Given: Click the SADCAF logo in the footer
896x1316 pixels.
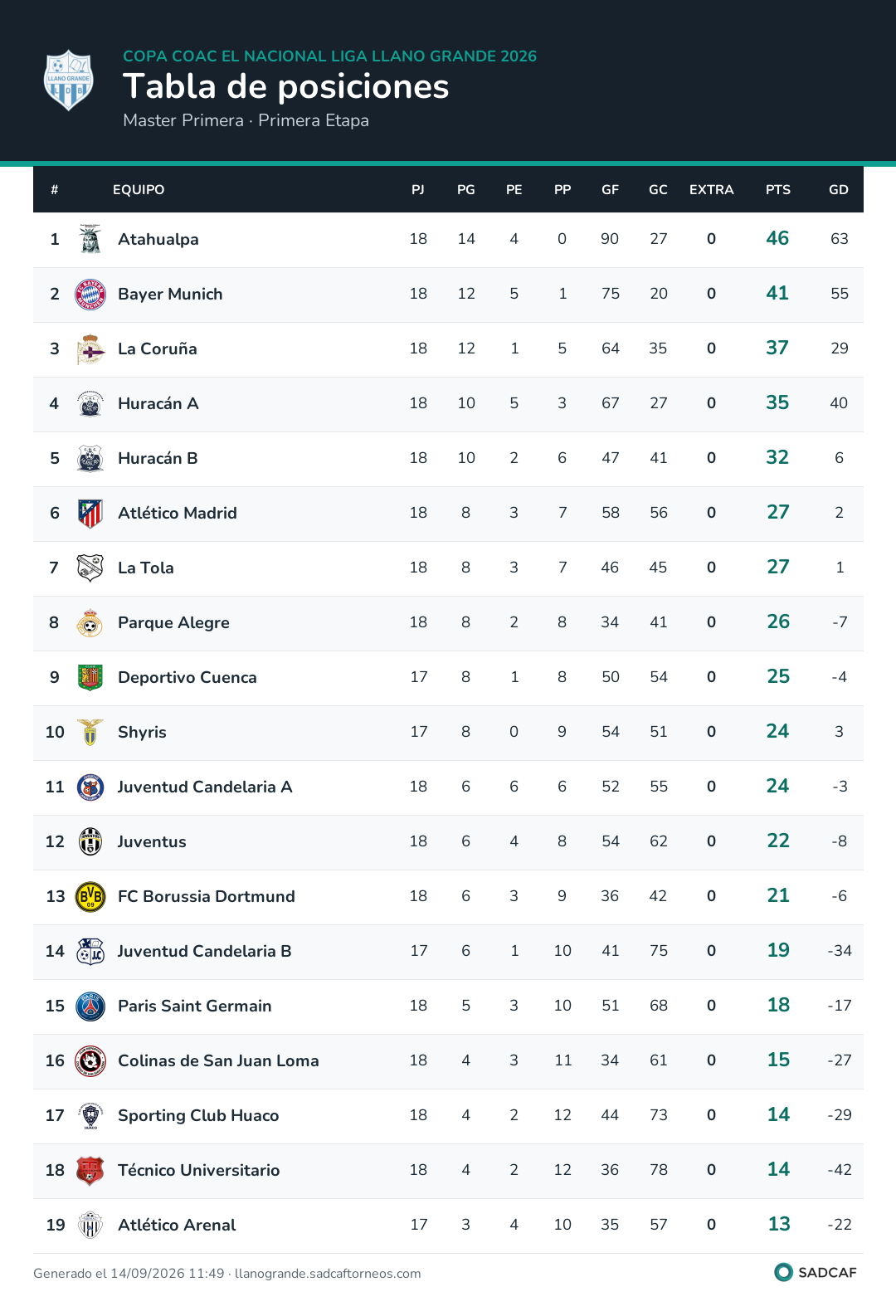Looking at the screenshot, I should point(816,1272).
